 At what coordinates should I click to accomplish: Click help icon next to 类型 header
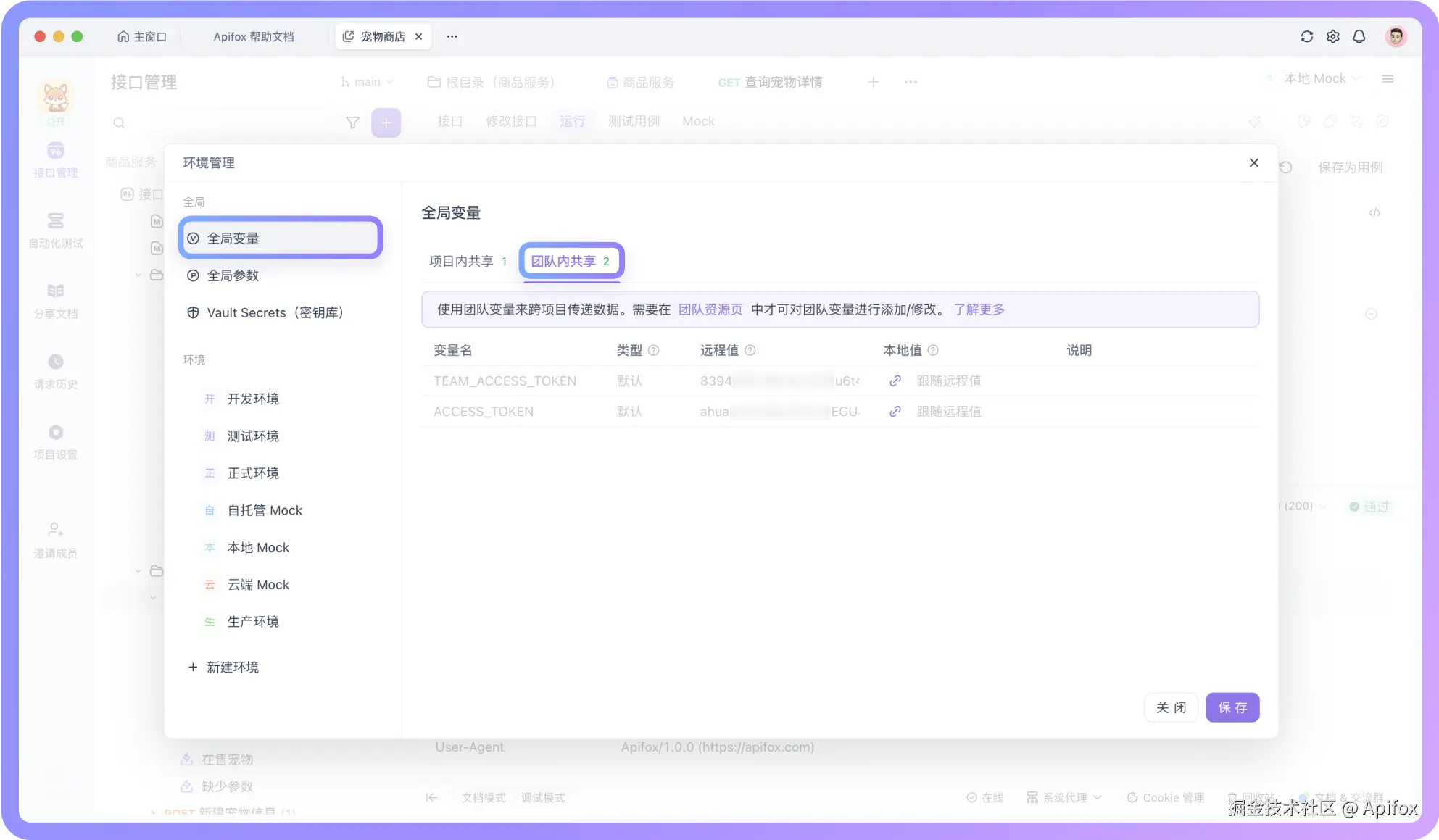(653, 351)
